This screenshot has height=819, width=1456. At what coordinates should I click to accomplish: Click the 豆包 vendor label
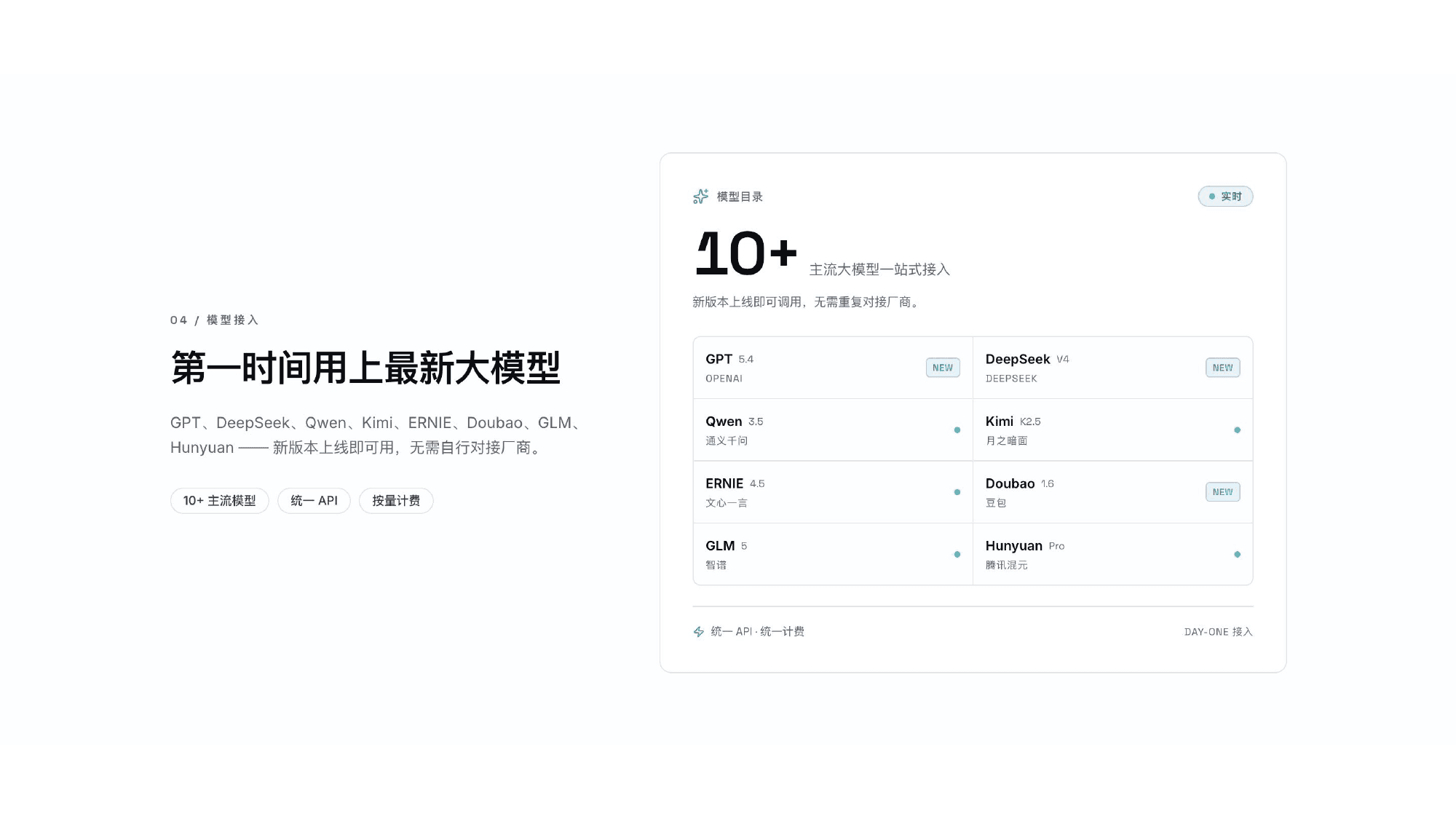(996, 503)
